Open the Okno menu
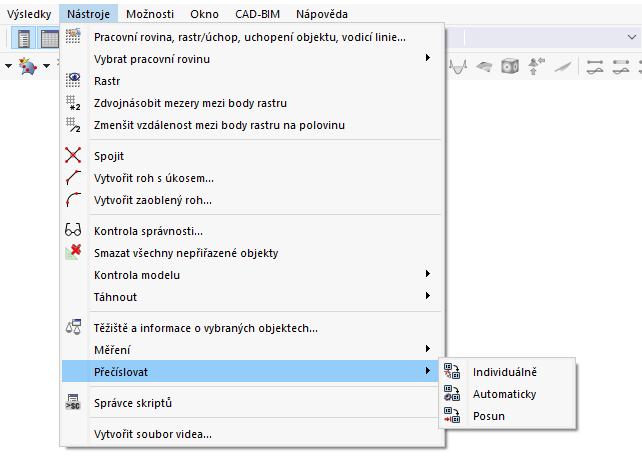642x471 pixels. [204, 14]
